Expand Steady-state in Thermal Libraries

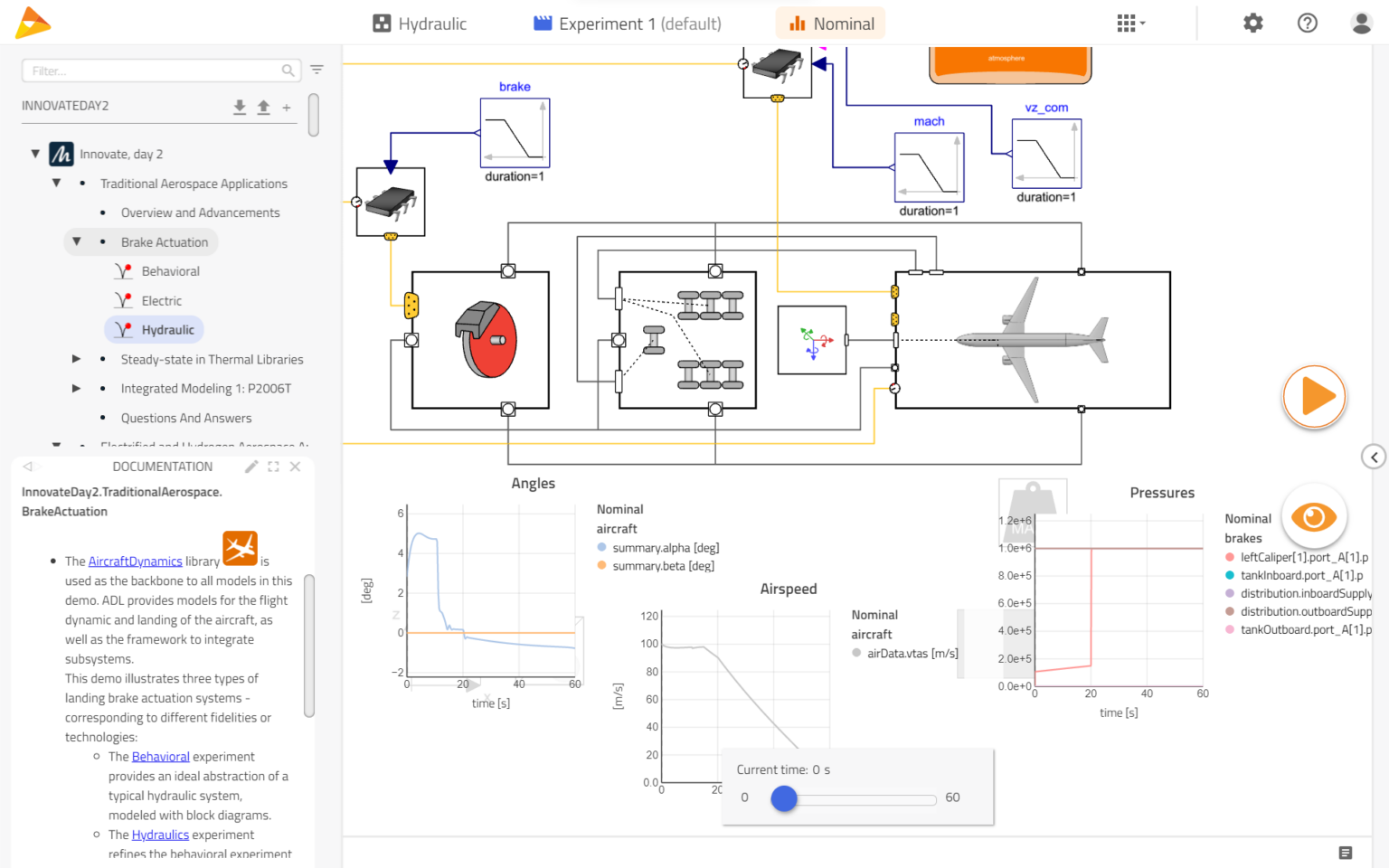(76, 358)
